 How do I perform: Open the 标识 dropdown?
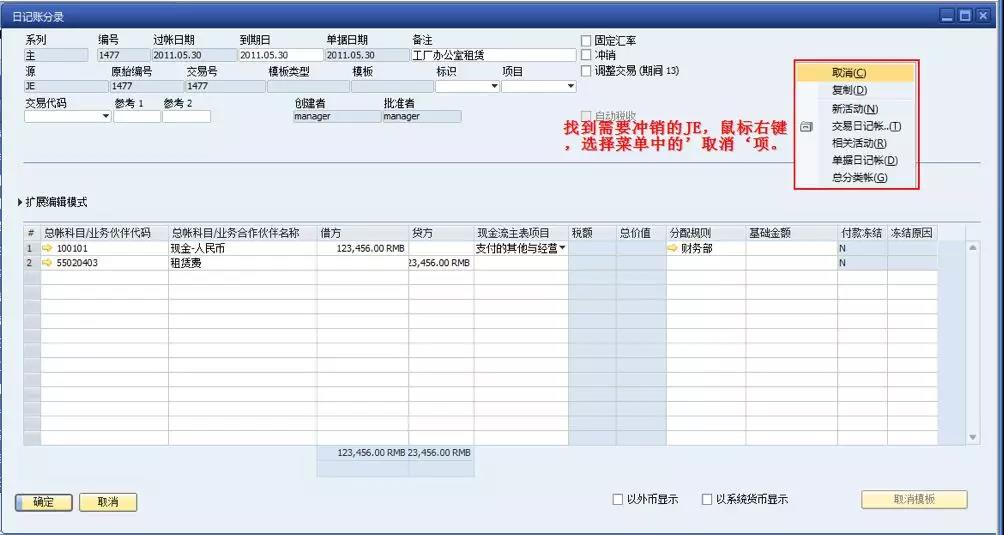[x=494, y=87]
